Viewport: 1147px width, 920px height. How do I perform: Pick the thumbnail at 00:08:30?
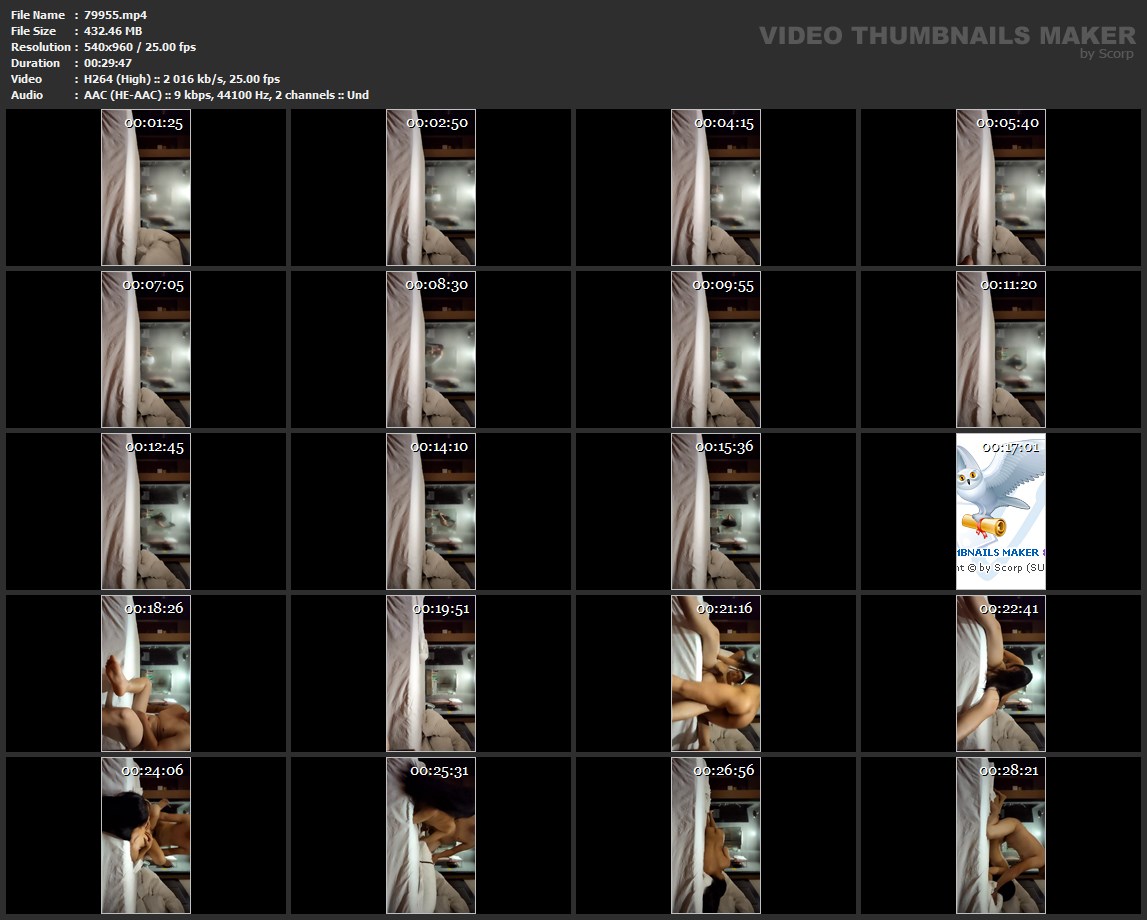coord(431,349)
